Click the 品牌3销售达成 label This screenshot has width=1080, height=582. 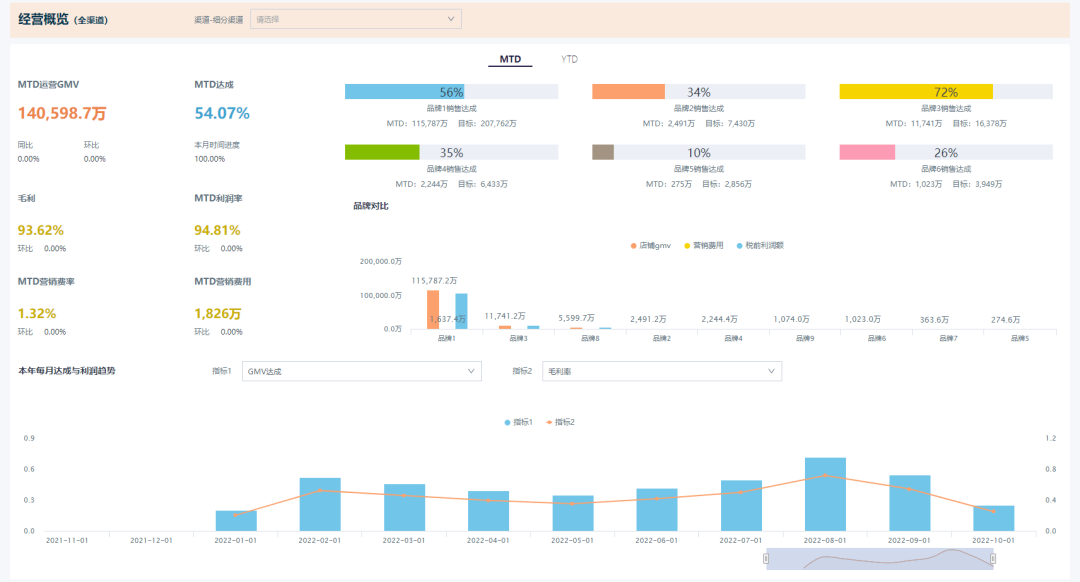pyautogui.click(x=946, y=109)
